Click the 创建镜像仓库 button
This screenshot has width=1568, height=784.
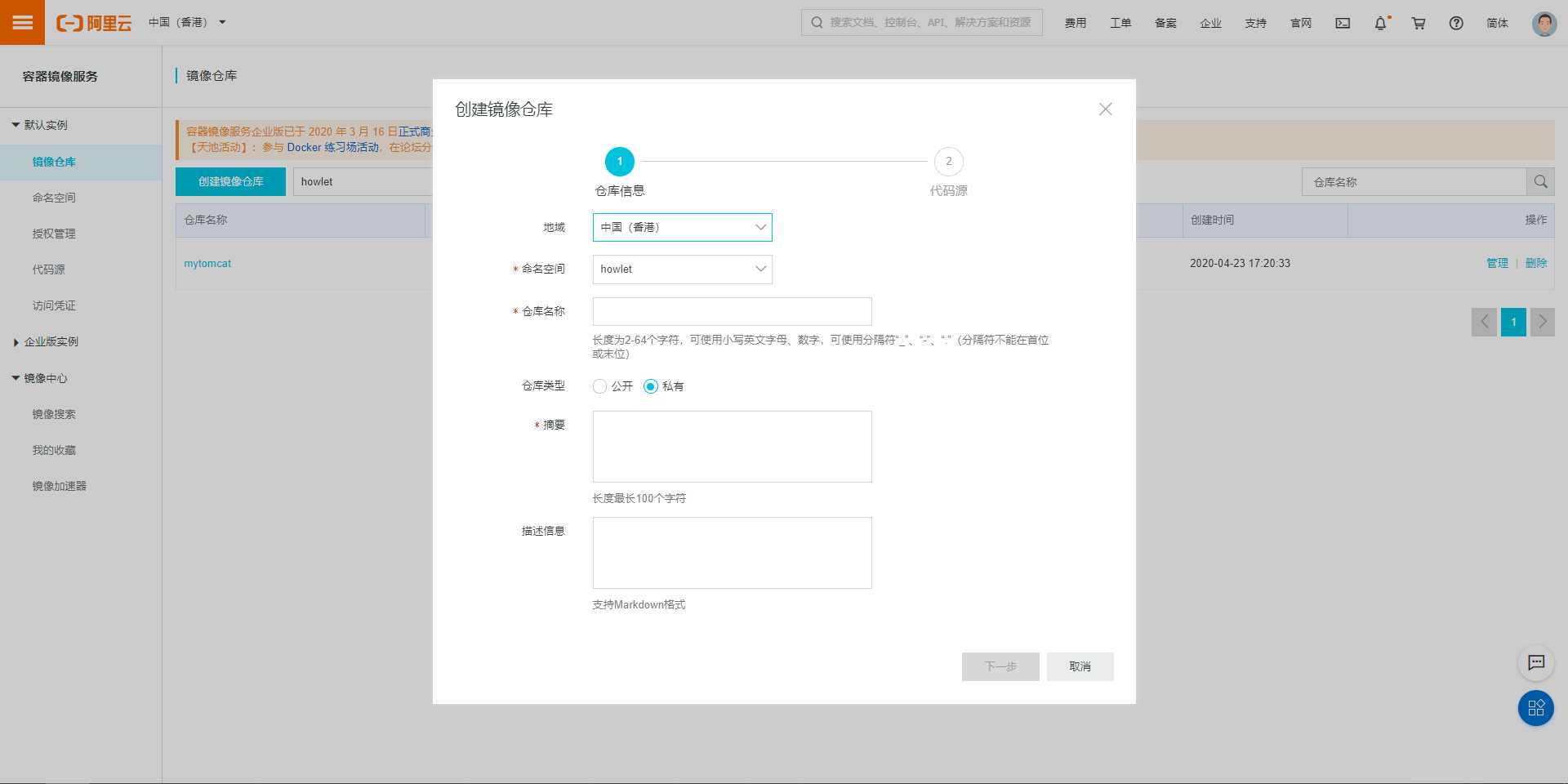point(230,182)
